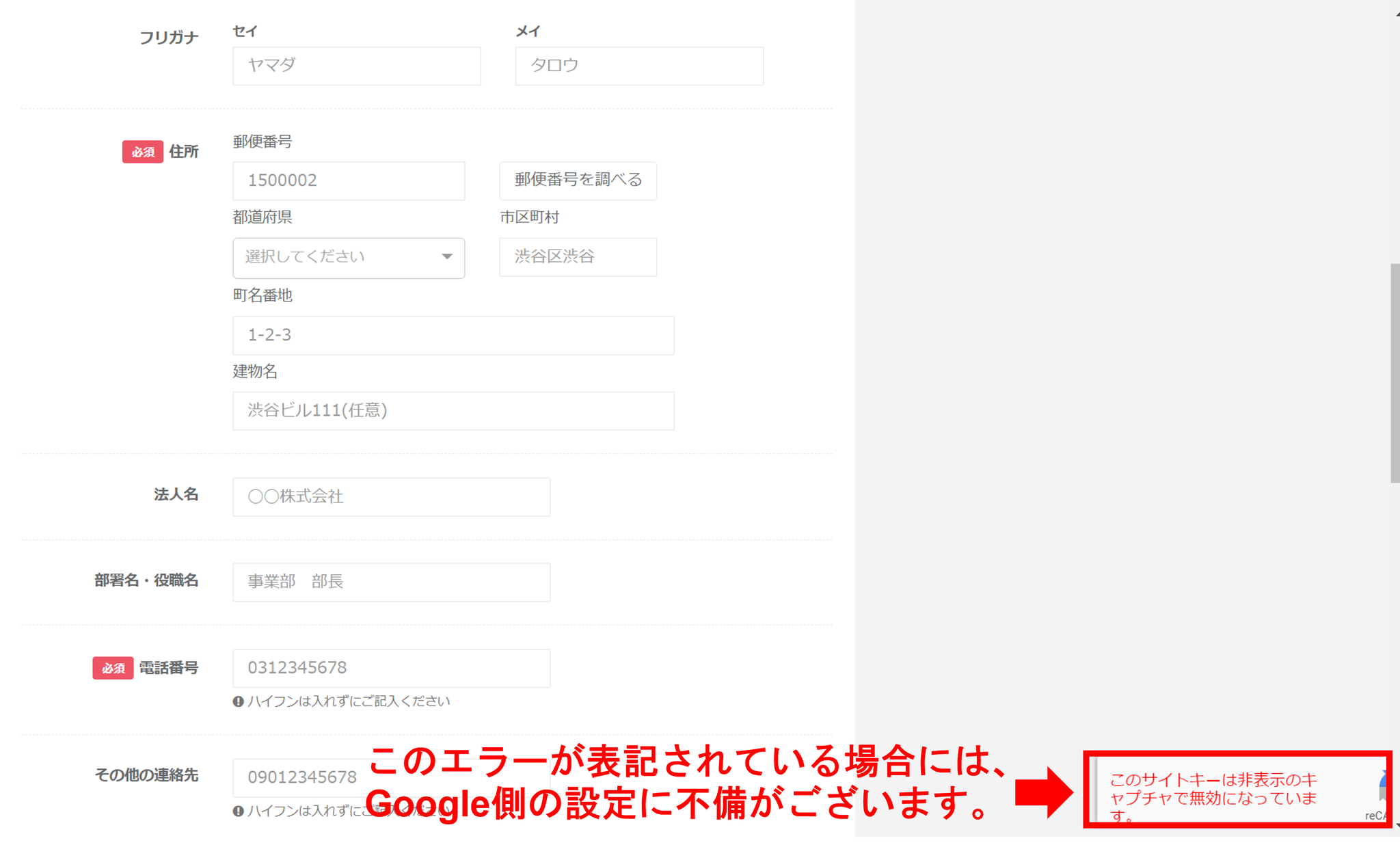Click the 必須 badge next to 電話番号
The image size is (1400, 847).
point(113,668)
